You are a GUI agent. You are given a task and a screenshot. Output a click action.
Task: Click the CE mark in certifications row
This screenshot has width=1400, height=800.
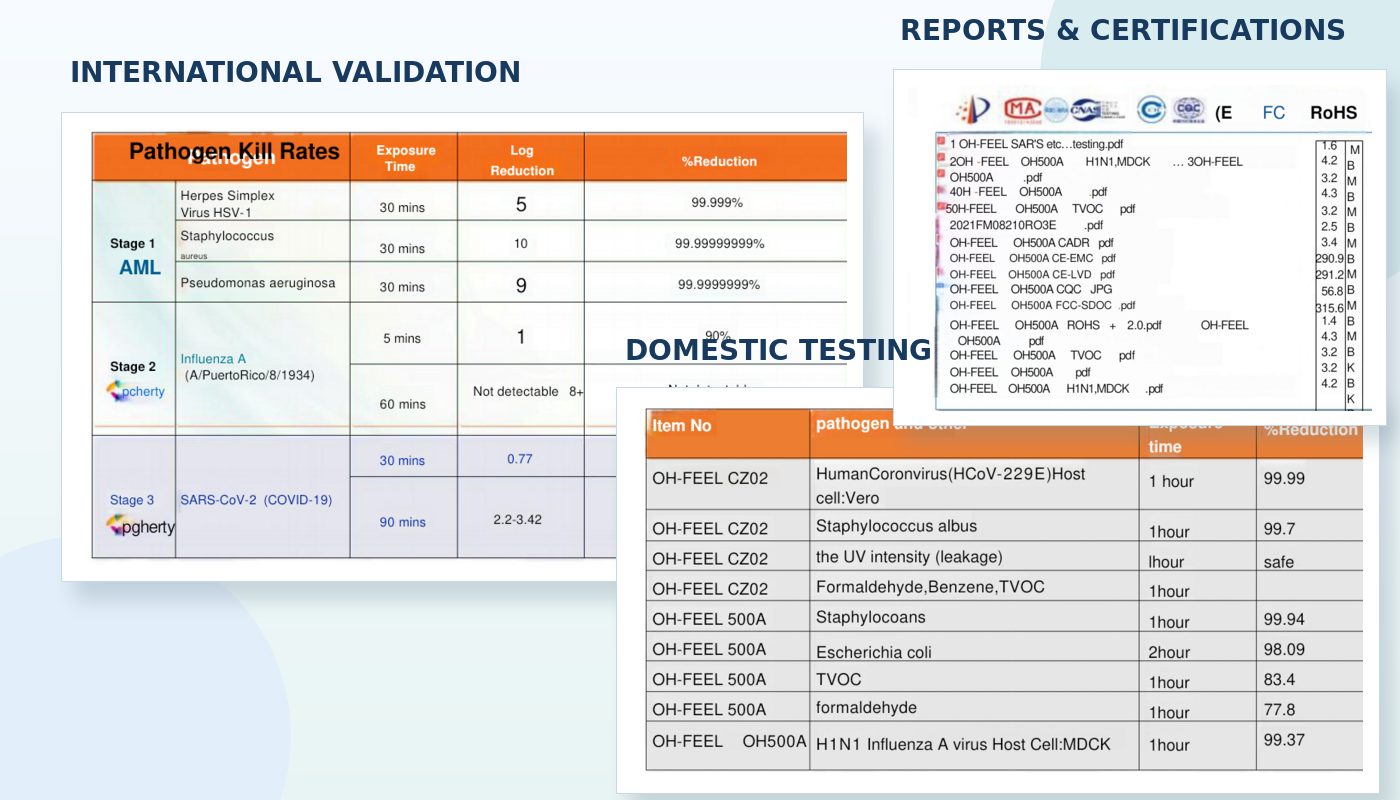pos(1223,113)
